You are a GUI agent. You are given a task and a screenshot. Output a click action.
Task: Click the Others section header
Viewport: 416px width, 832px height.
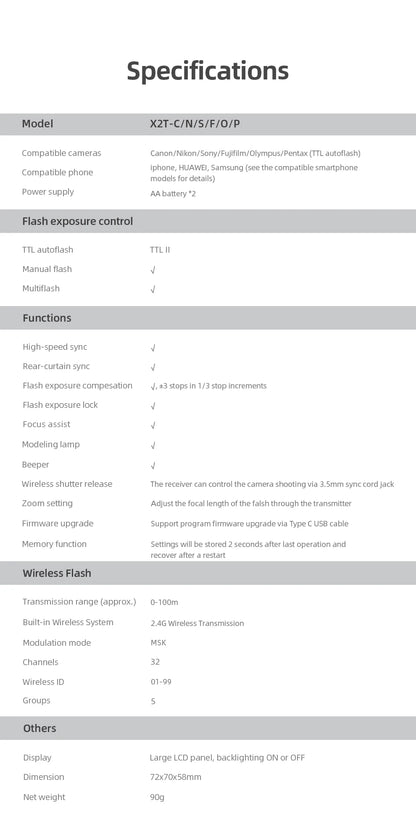click(208, 728)
